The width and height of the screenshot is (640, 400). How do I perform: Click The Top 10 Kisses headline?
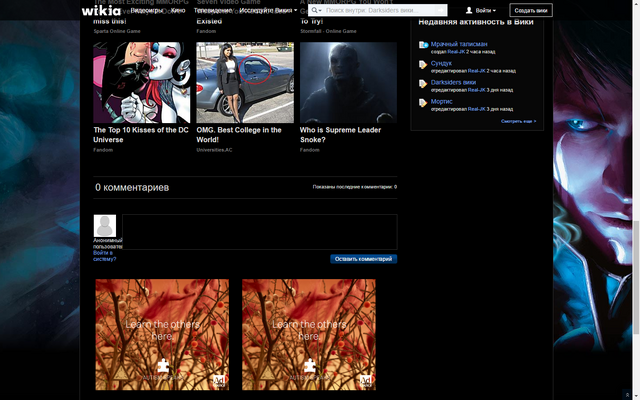click(141, 135)
